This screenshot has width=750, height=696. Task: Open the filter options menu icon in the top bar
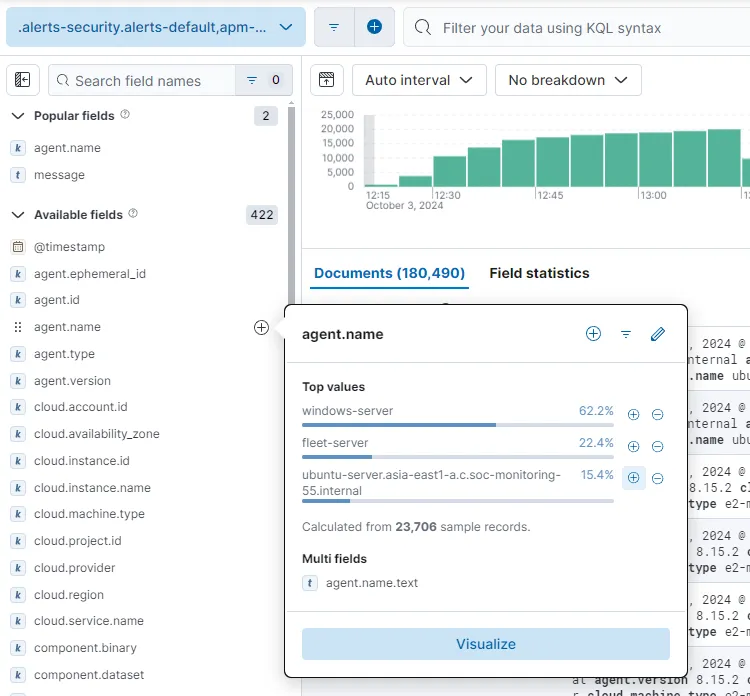click(x=334, y=27)
